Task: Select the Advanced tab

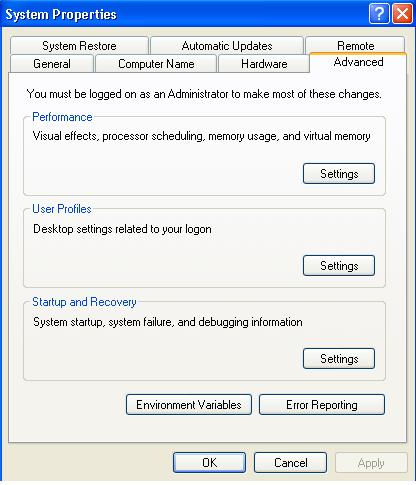Action: click(358, 62)
